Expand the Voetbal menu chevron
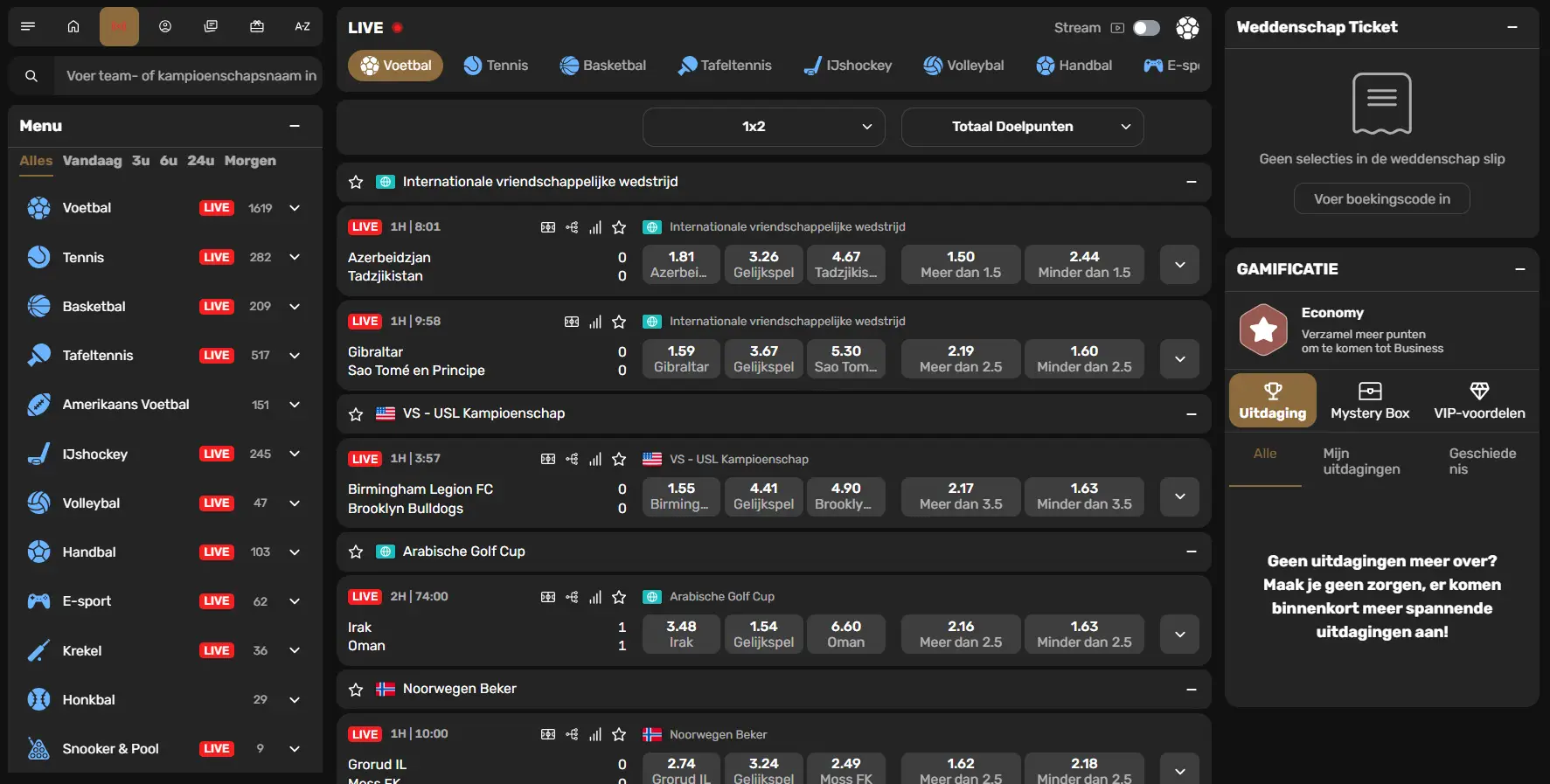This screenshot has height=784, width=1550. 295,208
